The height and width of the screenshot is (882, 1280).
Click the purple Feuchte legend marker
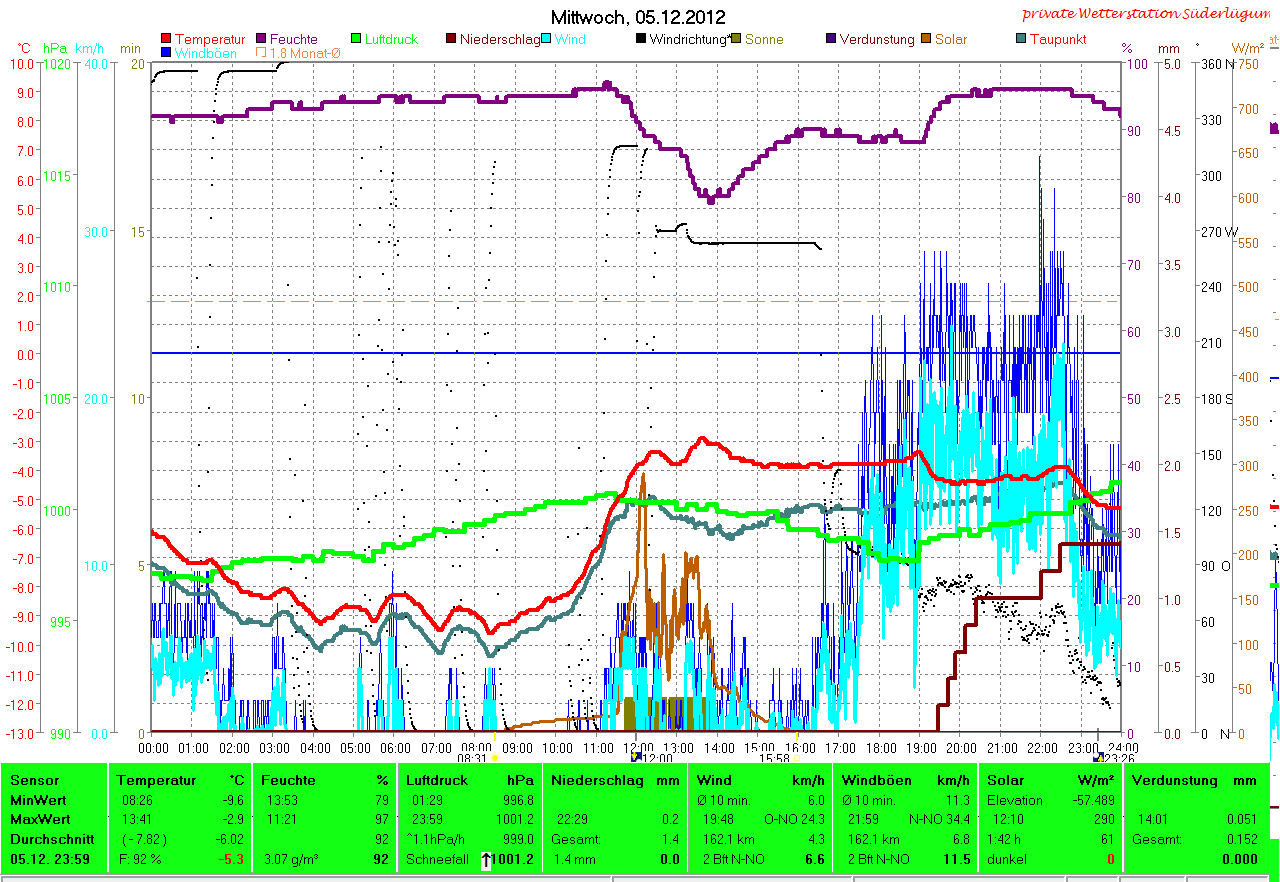point(262,39)
